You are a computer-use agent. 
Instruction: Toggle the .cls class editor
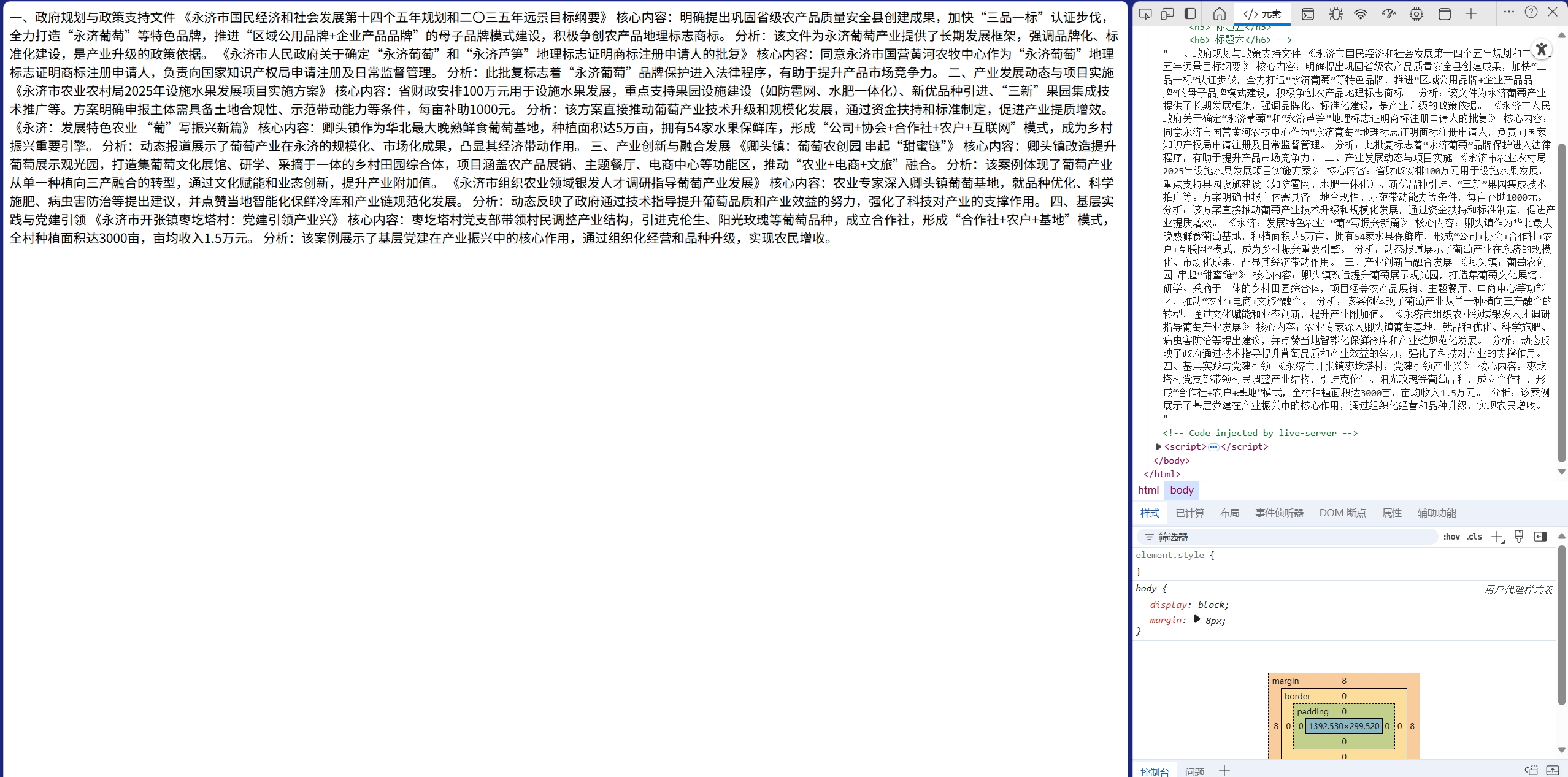(1474, 537)
